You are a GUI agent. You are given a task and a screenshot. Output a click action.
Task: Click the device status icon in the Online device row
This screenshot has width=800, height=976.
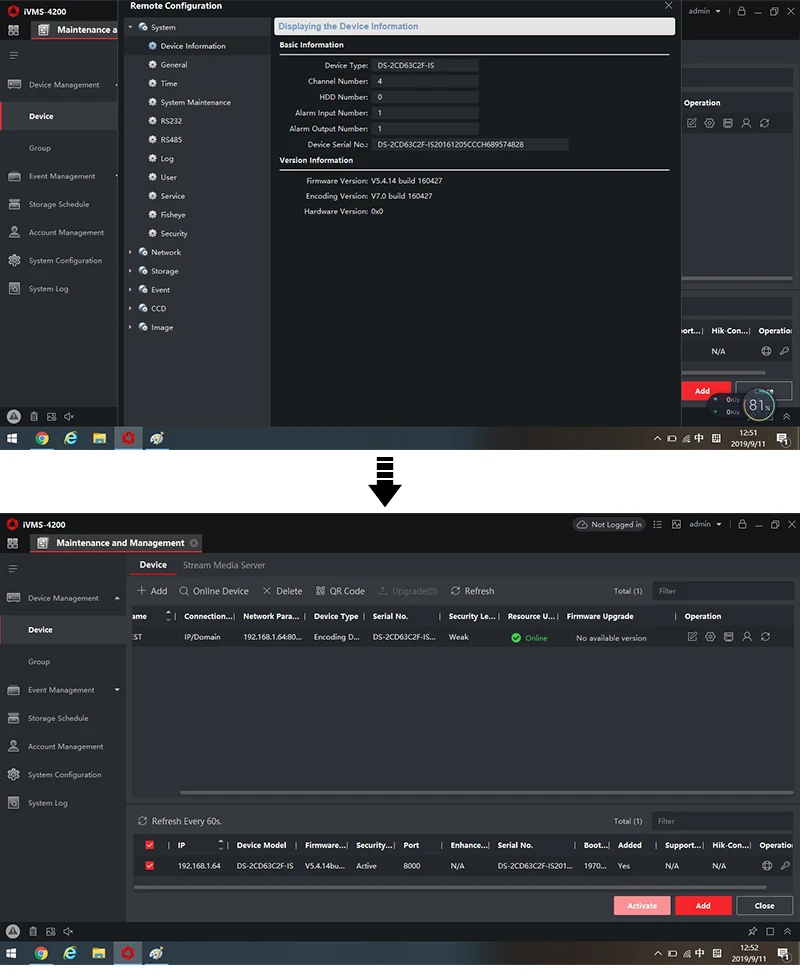(x=728, y=637)
